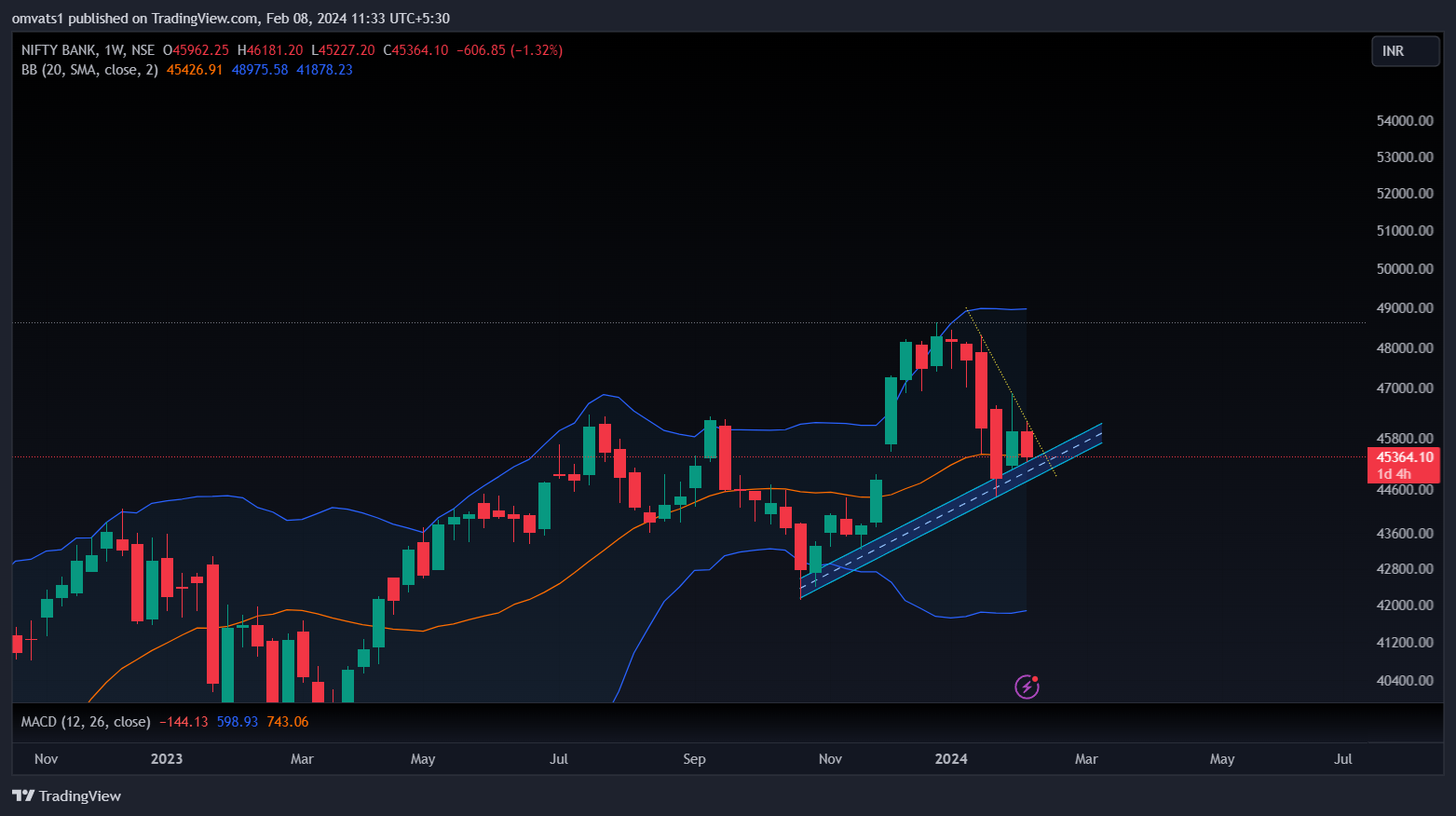Click the Mar label after 2024 on the time axis
The image size is (1456, 816).
1086,758
